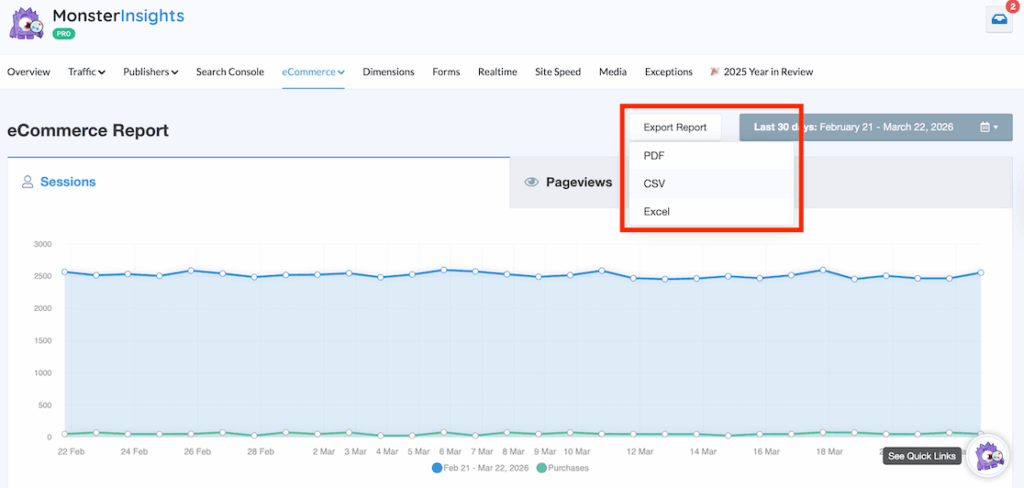Click the MonsterInsights monster logo
The image size is (1024, 488).
pos(26,23)
